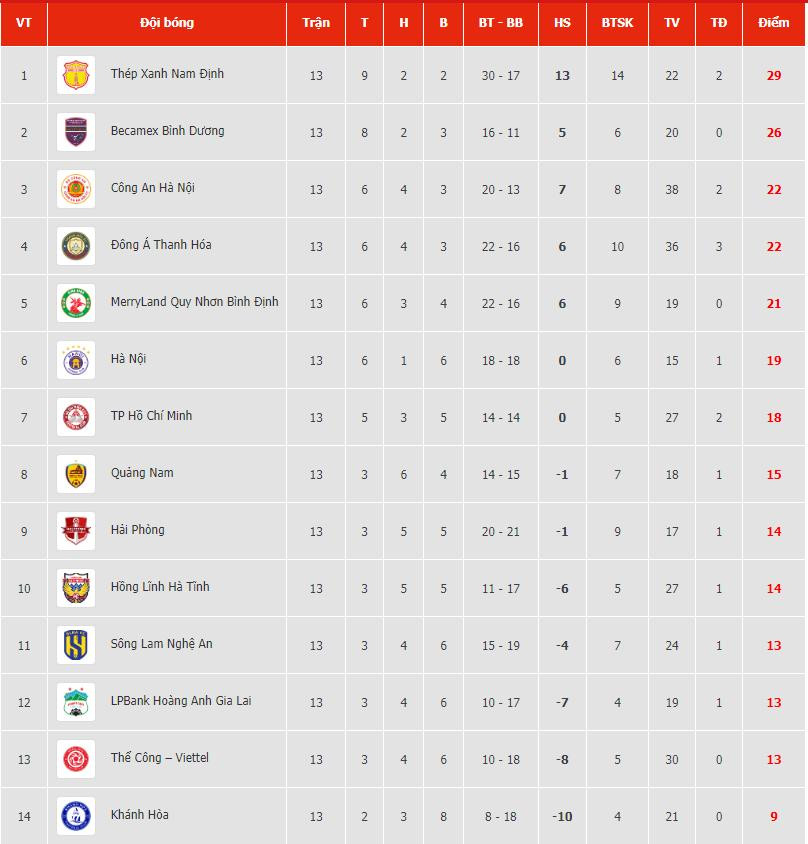Click the Sông Lam Nghệ An club logo
Viewport: 808px width, 844px height.
coord(76,645)
